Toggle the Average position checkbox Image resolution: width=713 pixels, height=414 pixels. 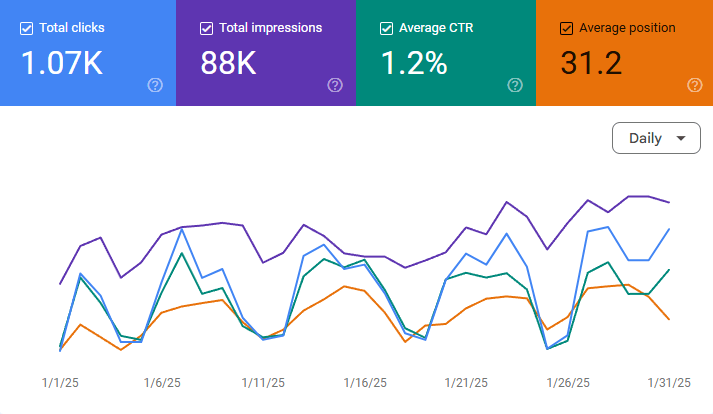(x=567, y=28)
